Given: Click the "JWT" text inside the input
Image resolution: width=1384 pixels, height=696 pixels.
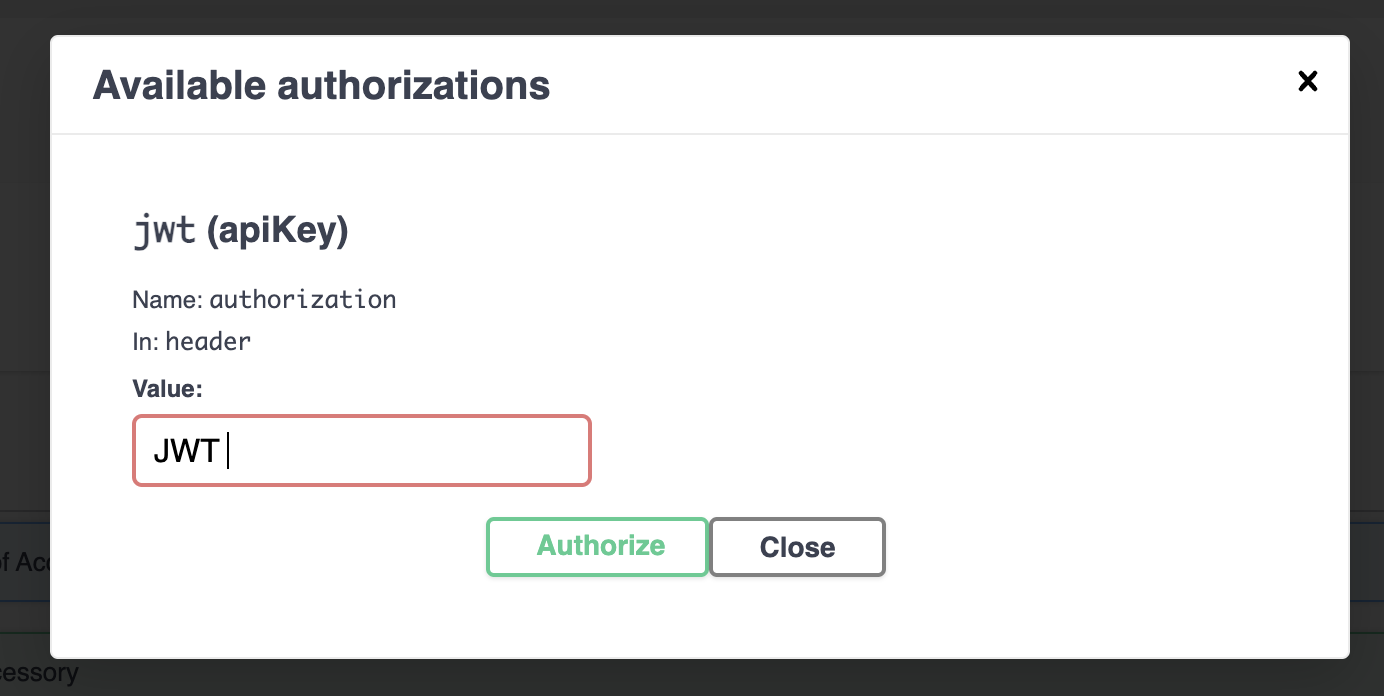Looking at the screenshot, I should point(186,451).
